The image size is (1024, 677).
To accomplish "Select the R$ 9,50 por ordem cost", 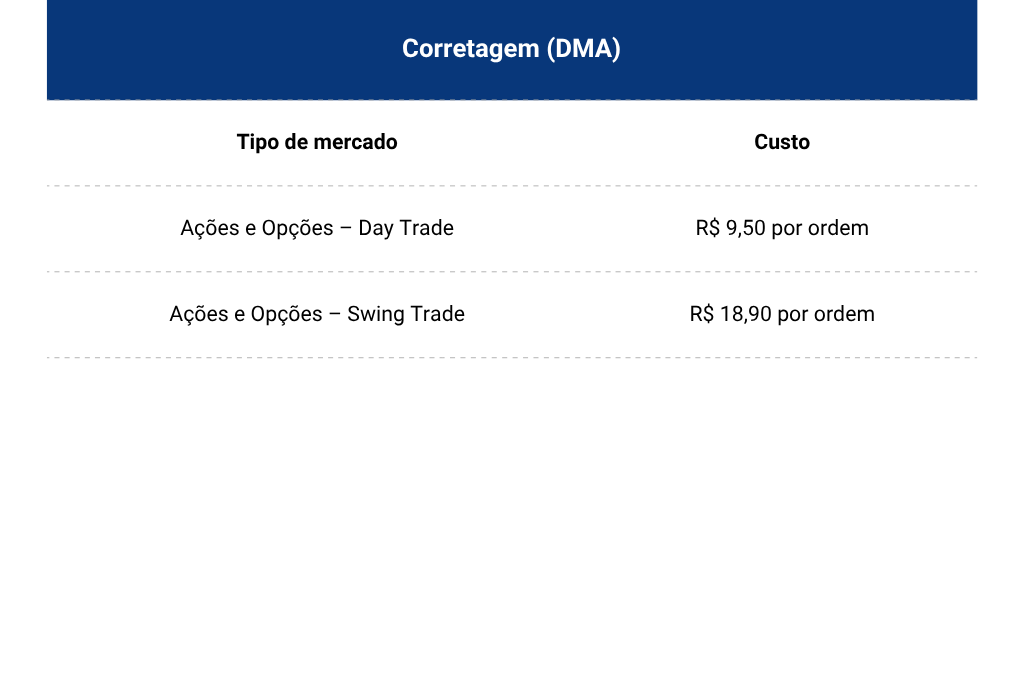I will click(782, 228).
